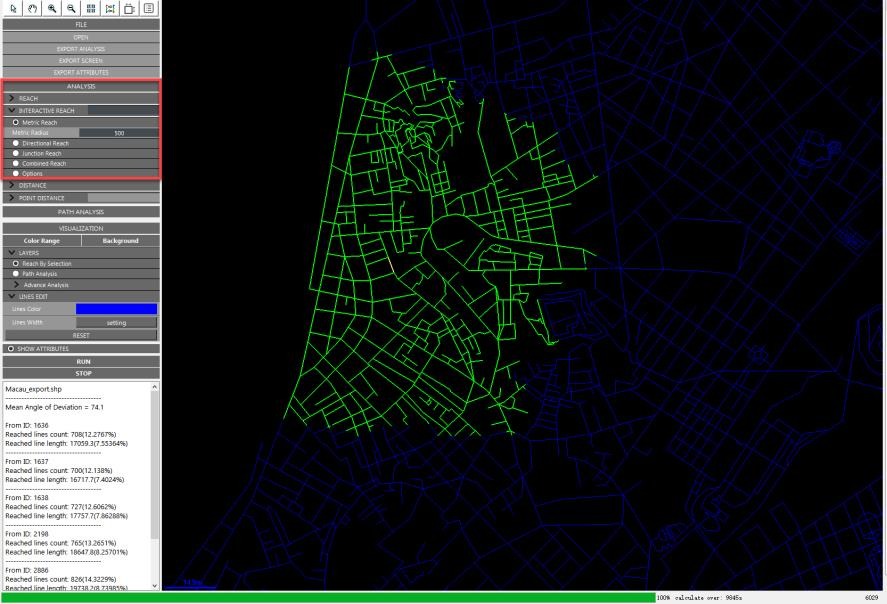Click EXPORT SCREEN
Image resolution: width=887 pixels, height=604 pixels.
[81, 61]
